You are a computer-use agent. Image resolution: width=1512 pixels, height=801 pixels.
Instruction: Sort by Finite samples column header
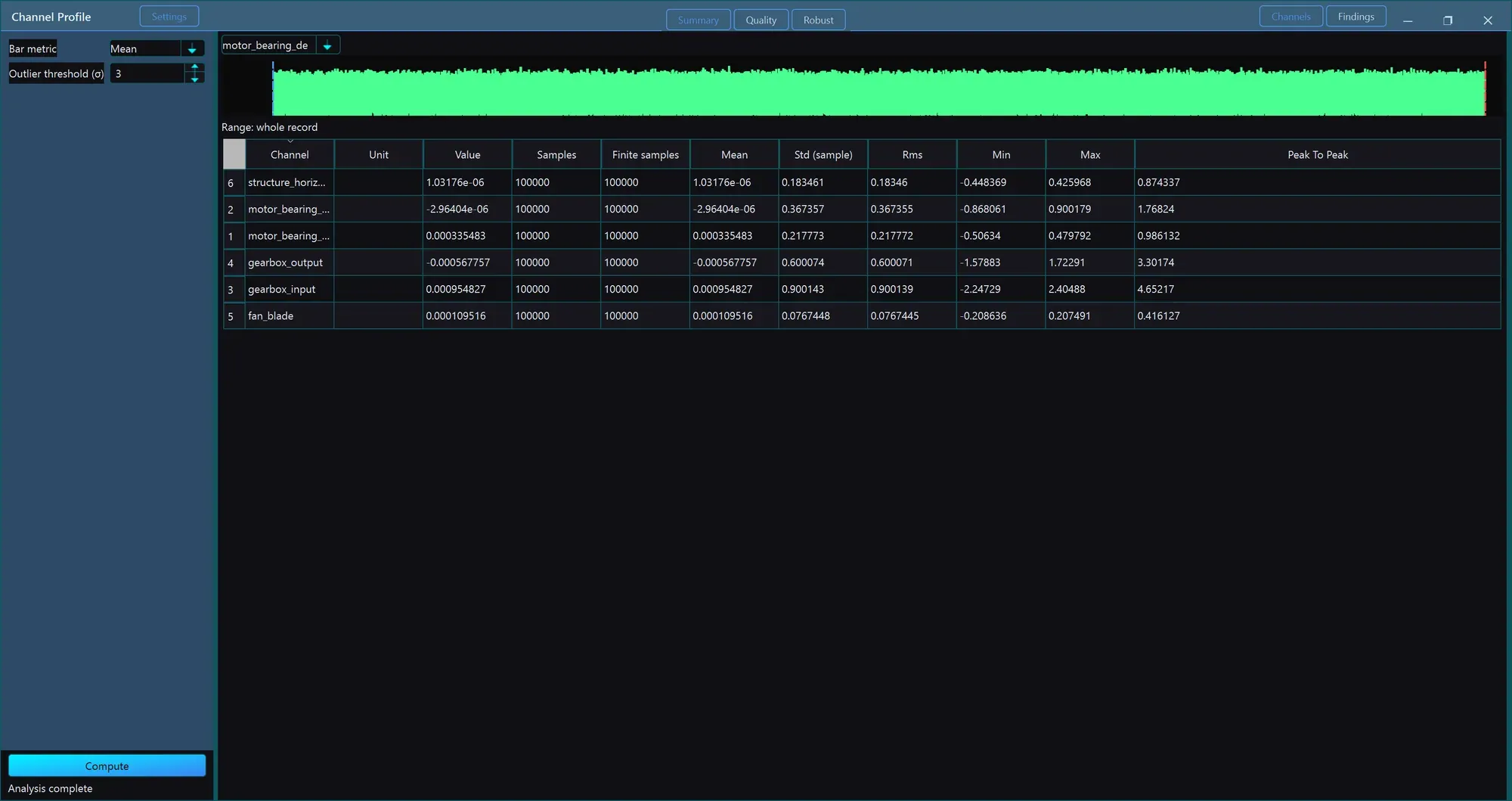(646, 154)
